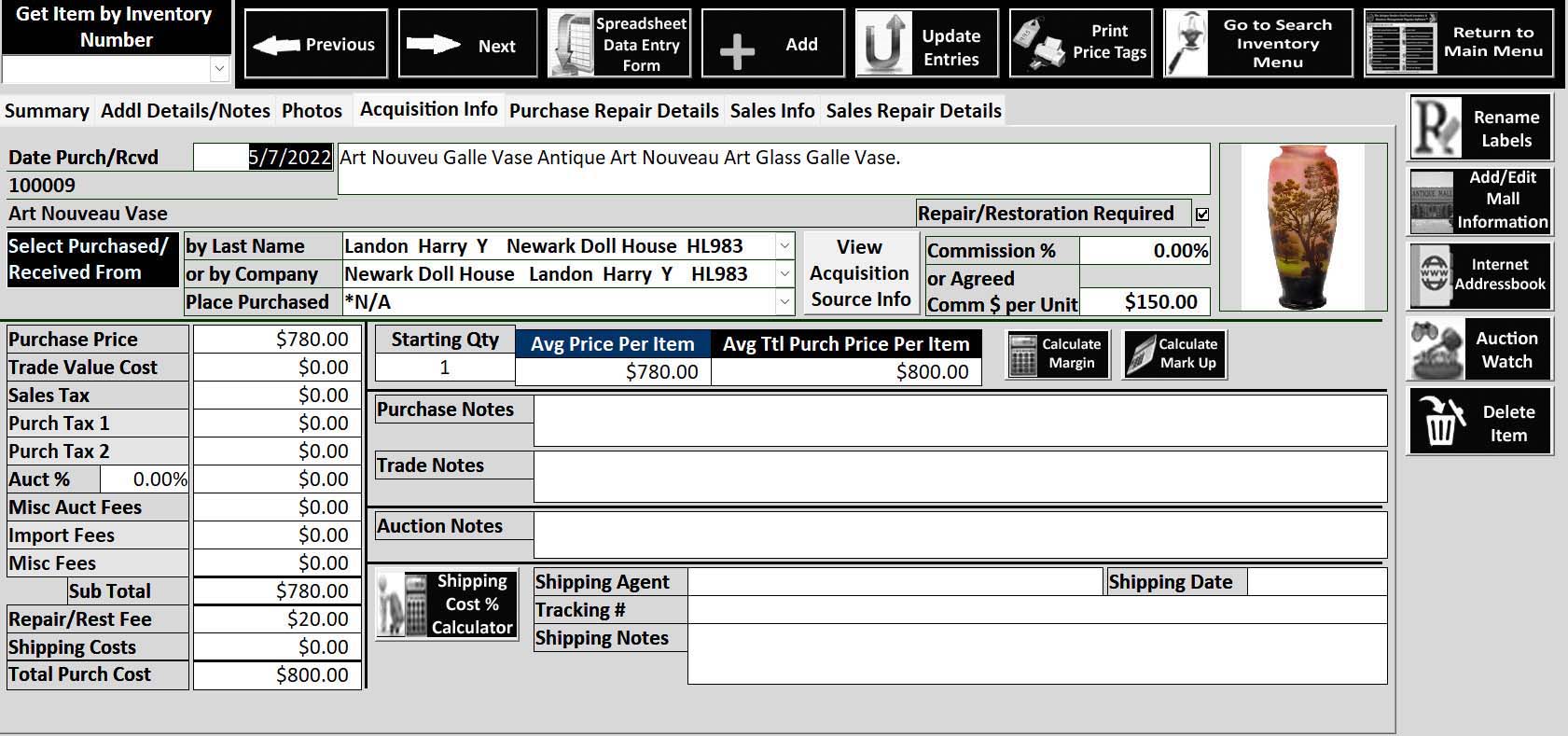Expand Get Item by Inventory Number dropdown
The height and width of the screenshot is (736, 1568).
(219, 69)
